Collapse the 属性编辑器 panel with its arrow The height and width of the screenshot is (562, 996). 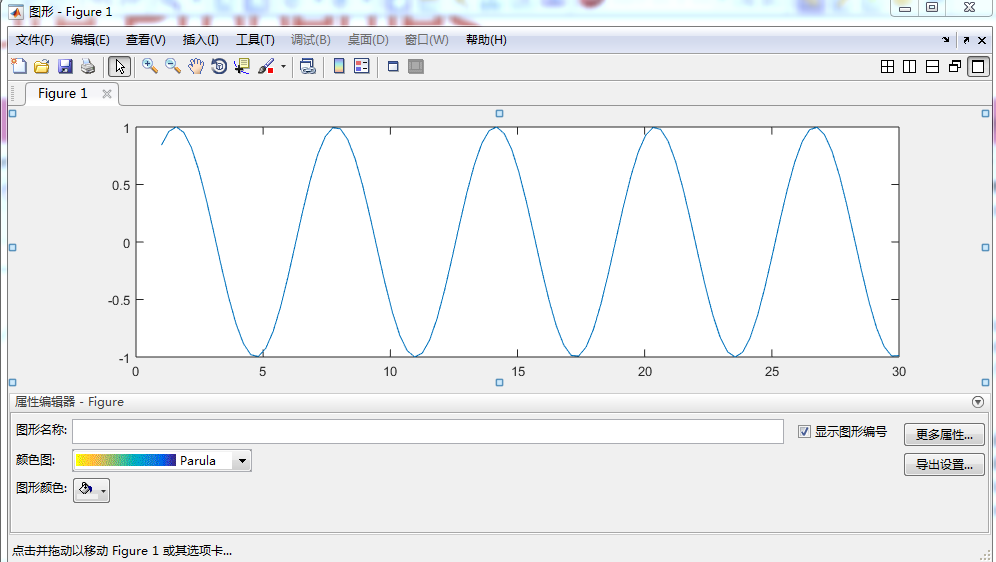click(977, 402)
